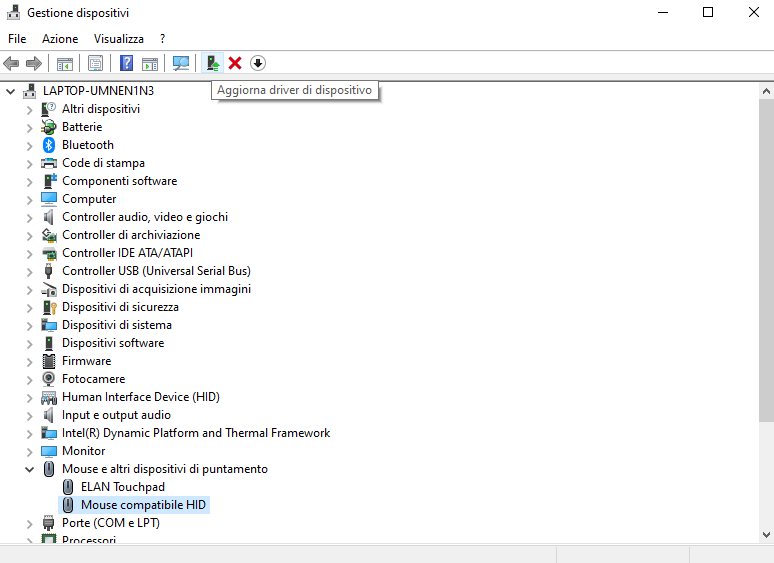Maximize the Gestione dispositivi window

(708, 12)
